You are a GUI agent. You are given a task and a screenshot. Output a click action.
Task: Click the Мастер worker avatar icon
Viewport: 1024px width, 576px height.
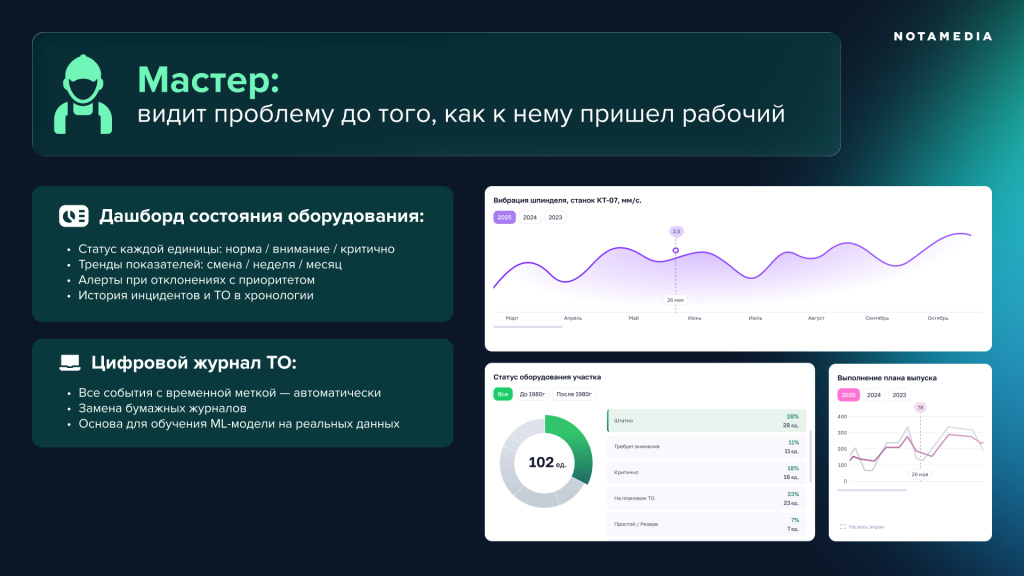pyautogui.click(x=83, y=95)
